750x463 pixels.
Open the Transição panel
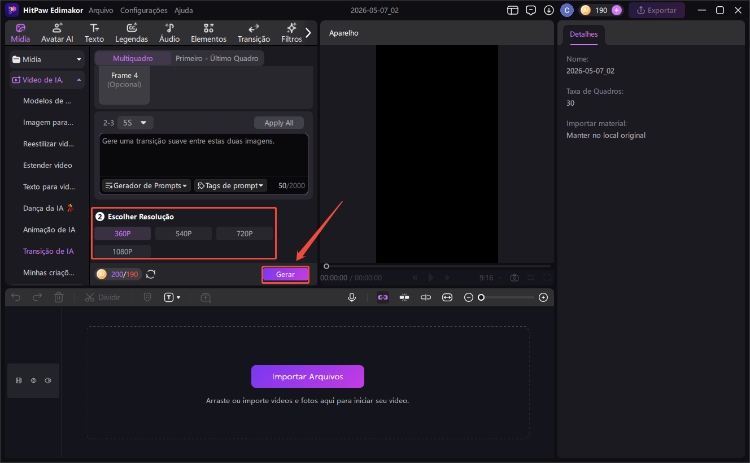(254, 33)
